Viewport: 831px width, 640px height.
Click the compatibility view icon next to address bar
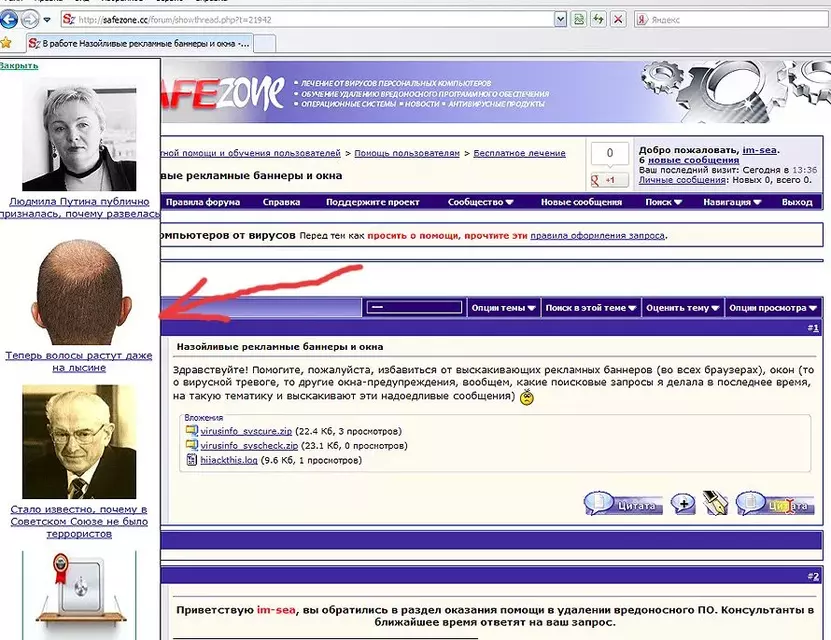click(x=579, y=20)
